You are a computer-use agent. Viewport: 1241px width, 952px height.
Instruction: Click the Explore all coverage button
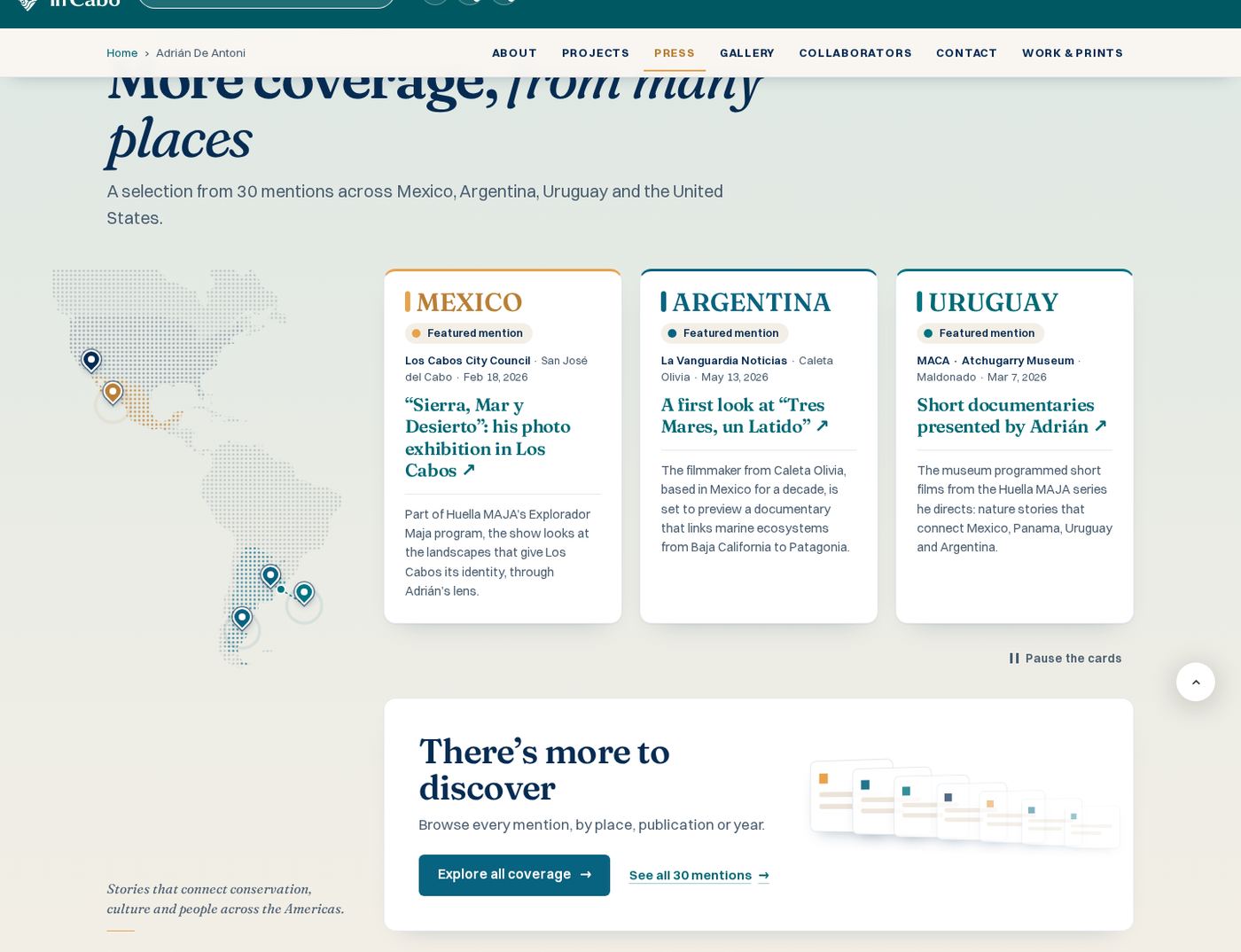coord(514,875)
